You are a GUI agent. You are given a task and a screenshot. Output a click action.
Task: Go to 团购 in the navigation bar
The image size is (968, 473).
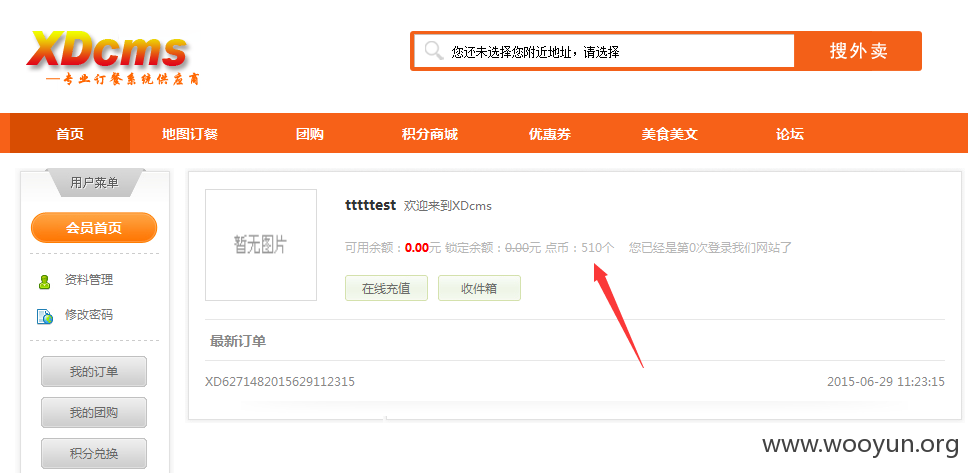pyautogui.click(x=309, y=133)
